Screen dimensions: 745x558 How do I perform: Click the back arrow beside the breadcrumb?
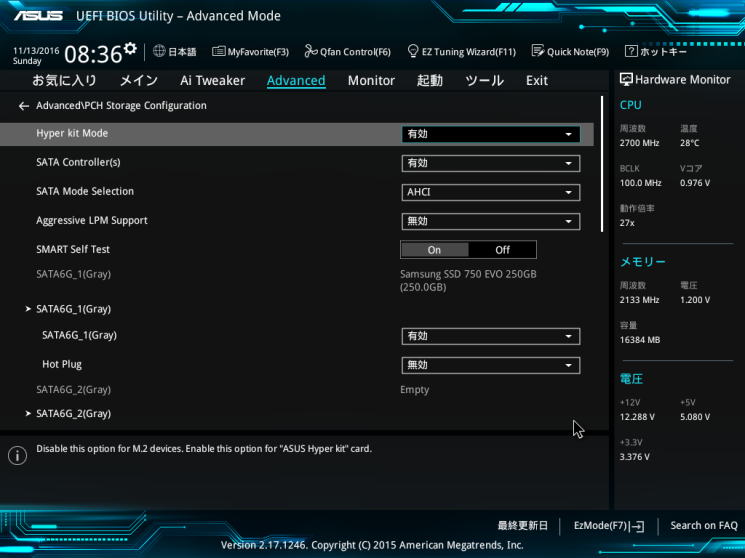(x=24, y=106)
